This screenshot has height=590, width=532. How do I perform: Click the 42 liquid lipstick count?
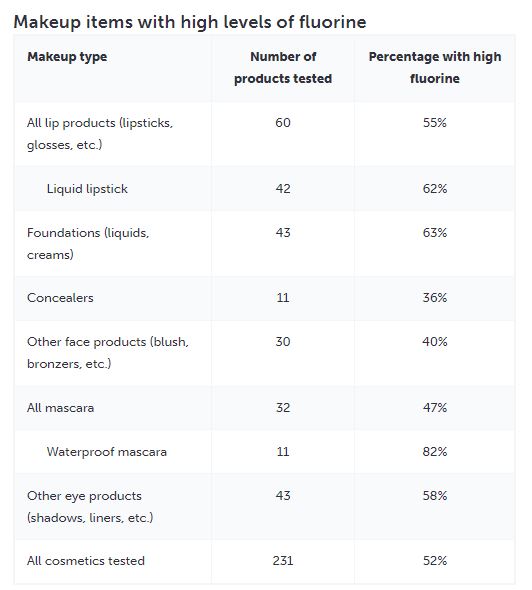pos(283,189)
